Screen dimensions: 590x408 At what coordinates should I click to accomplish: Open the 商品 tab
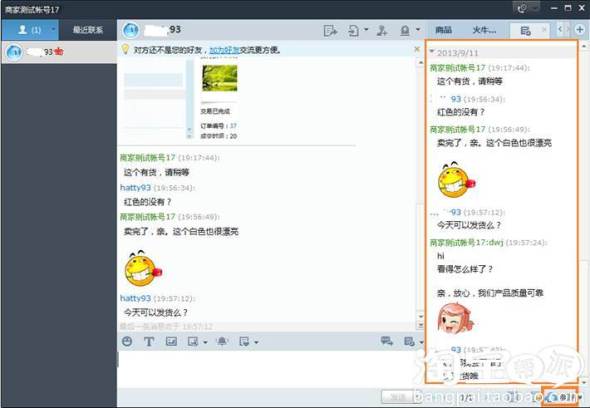coord(444,30)
